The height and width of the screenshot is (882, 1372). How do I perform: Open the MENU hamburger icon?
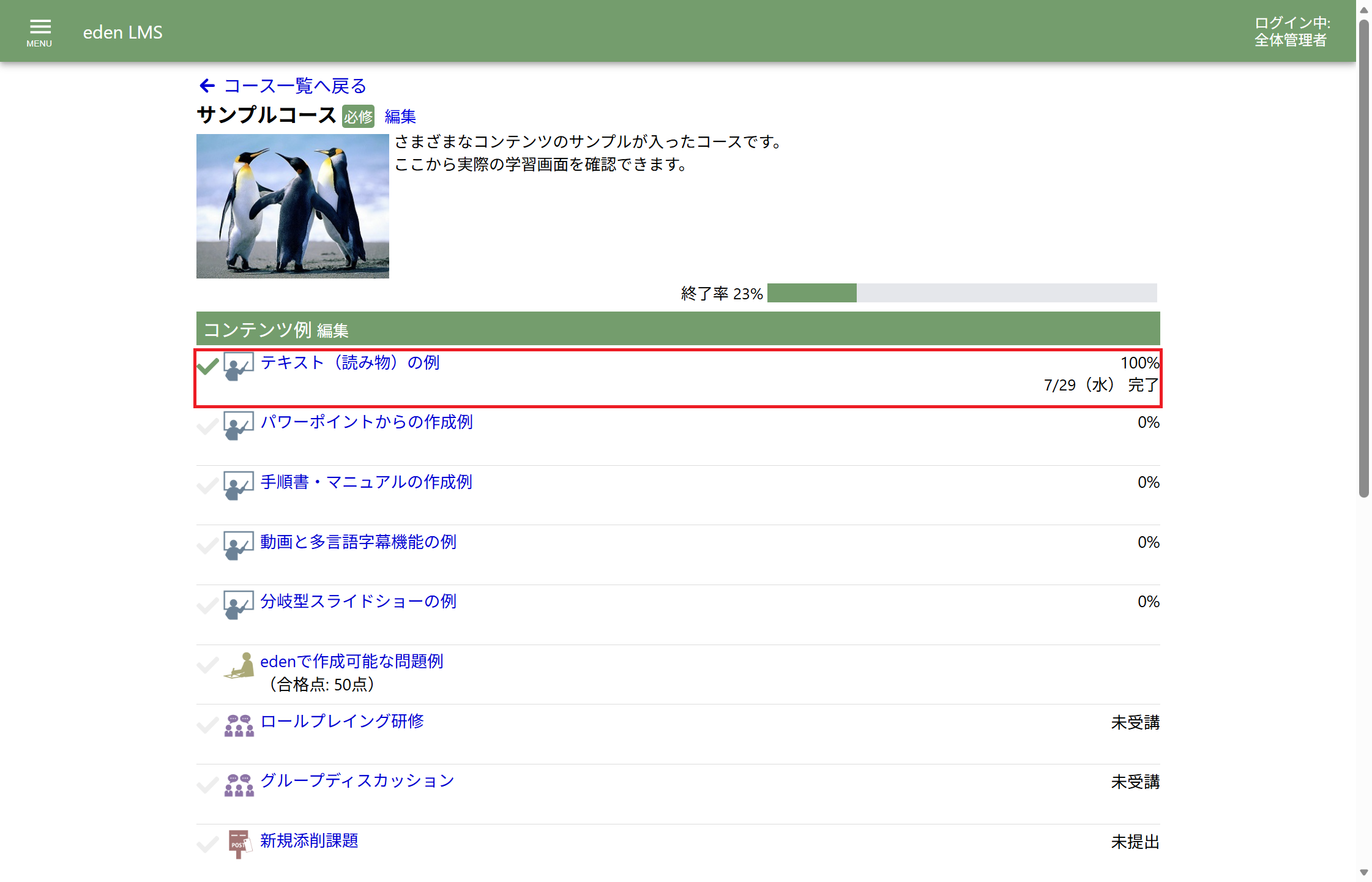pyautogui.click(x=40, y=32)
